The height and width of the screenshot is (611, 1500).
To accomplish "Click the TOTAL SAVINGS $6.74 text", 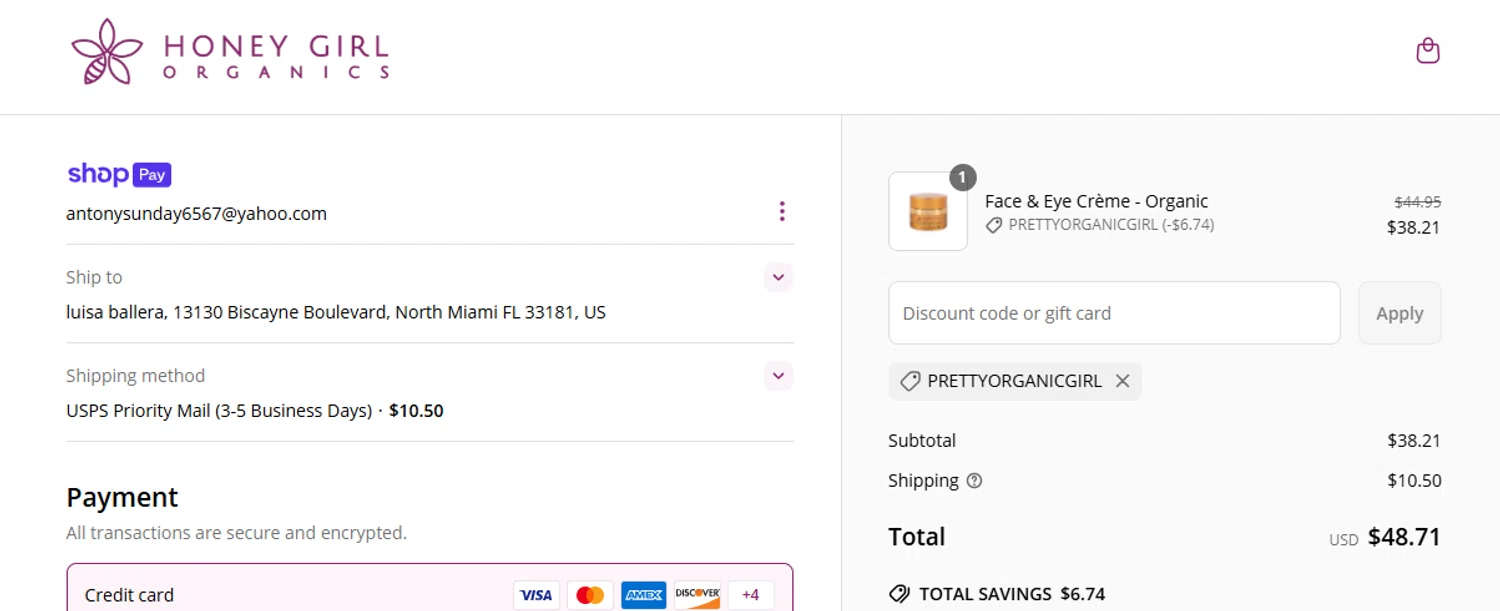I will [1012, 594].
